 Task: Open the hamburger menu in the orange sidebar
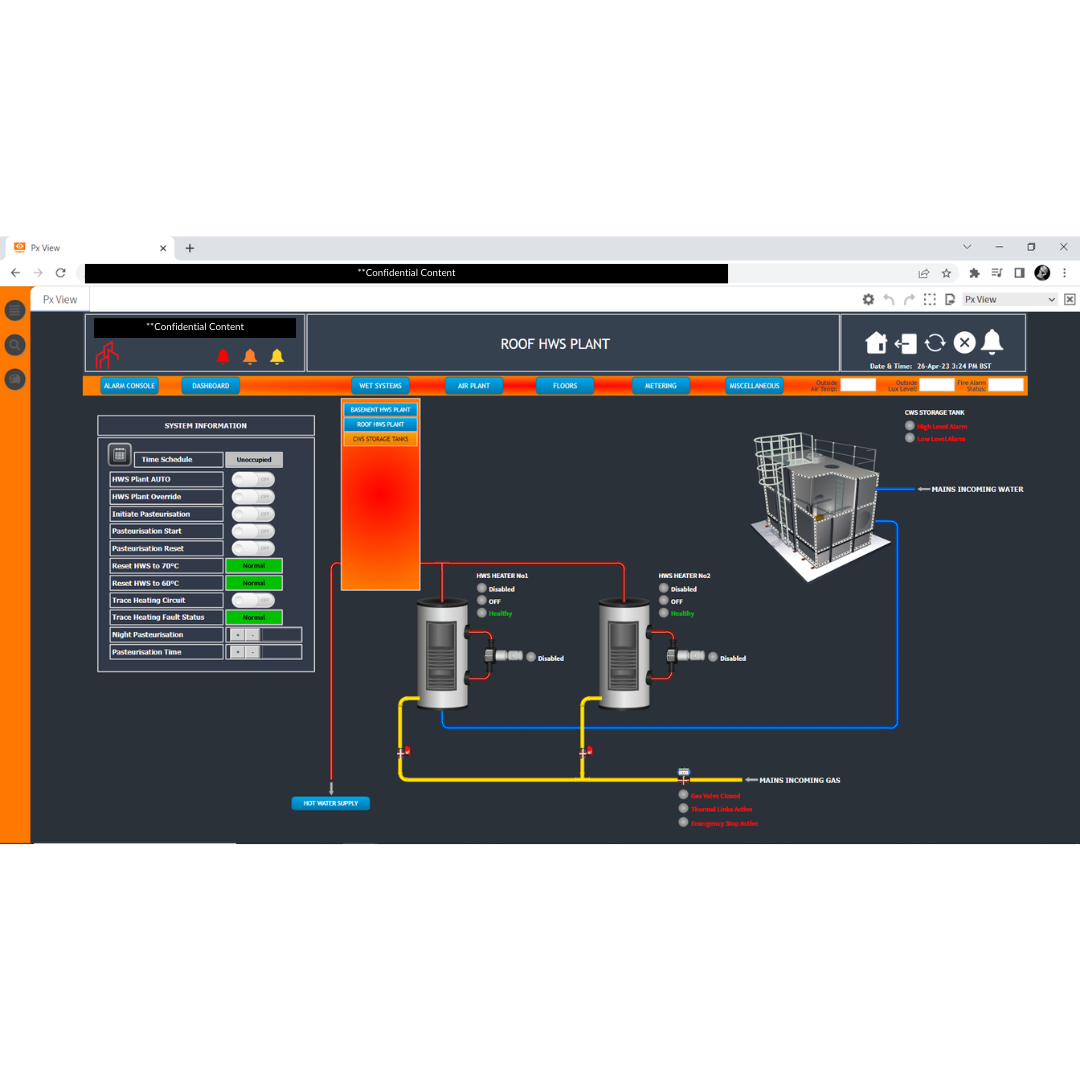14,310
